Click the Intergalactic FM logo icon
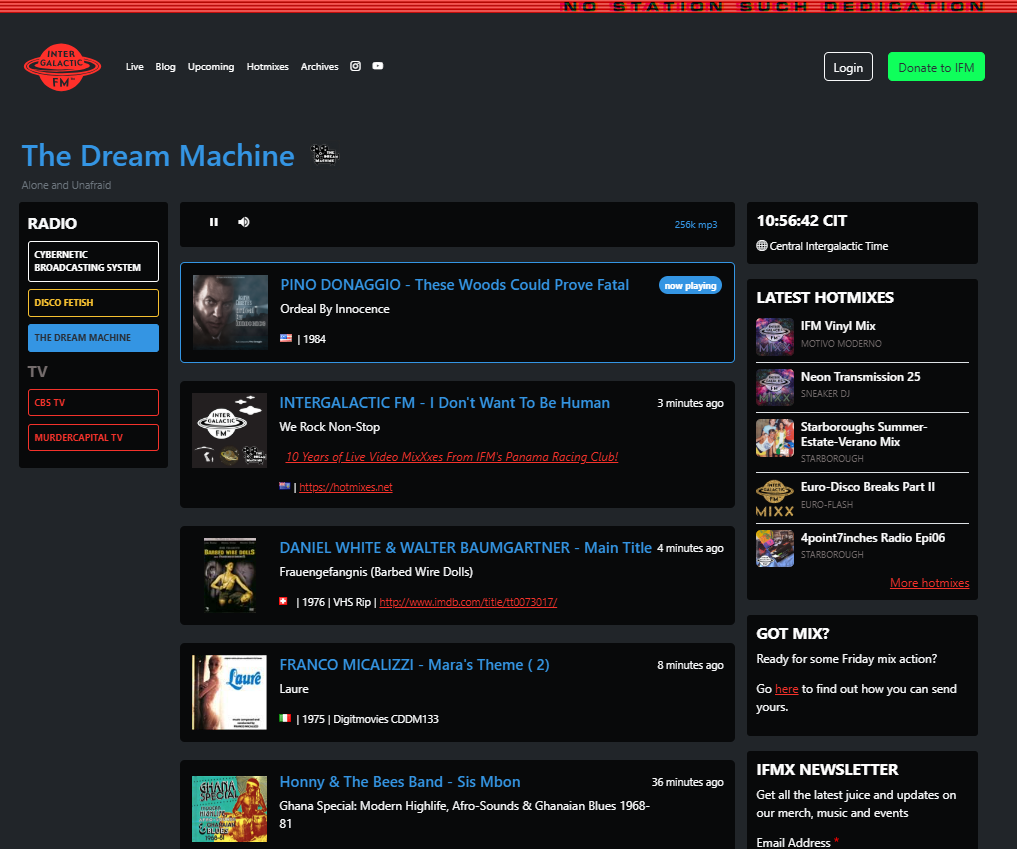 click(62, 66)
